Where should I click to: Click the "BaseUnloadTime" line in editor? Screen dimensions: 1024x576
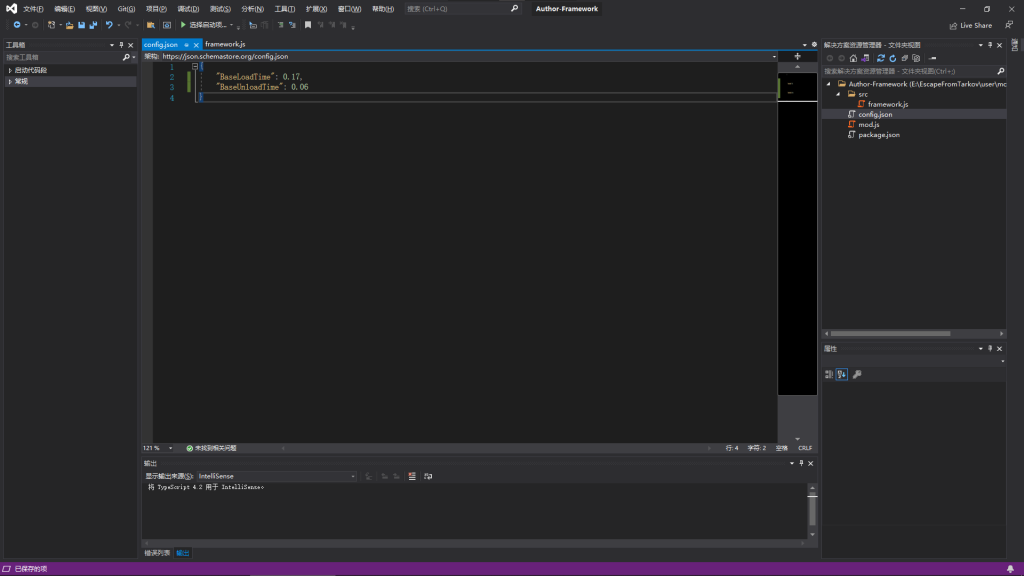click(x=263, y=87)
